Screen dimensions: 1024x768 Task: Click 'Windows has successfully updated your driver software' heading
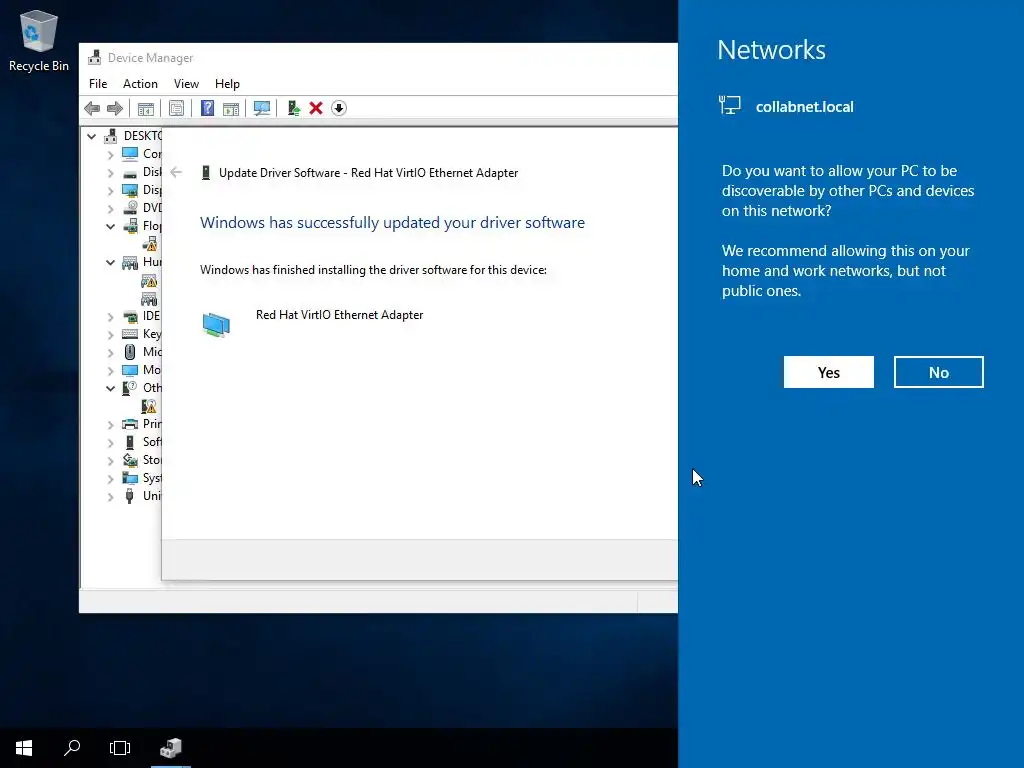(x=392, y=223)
